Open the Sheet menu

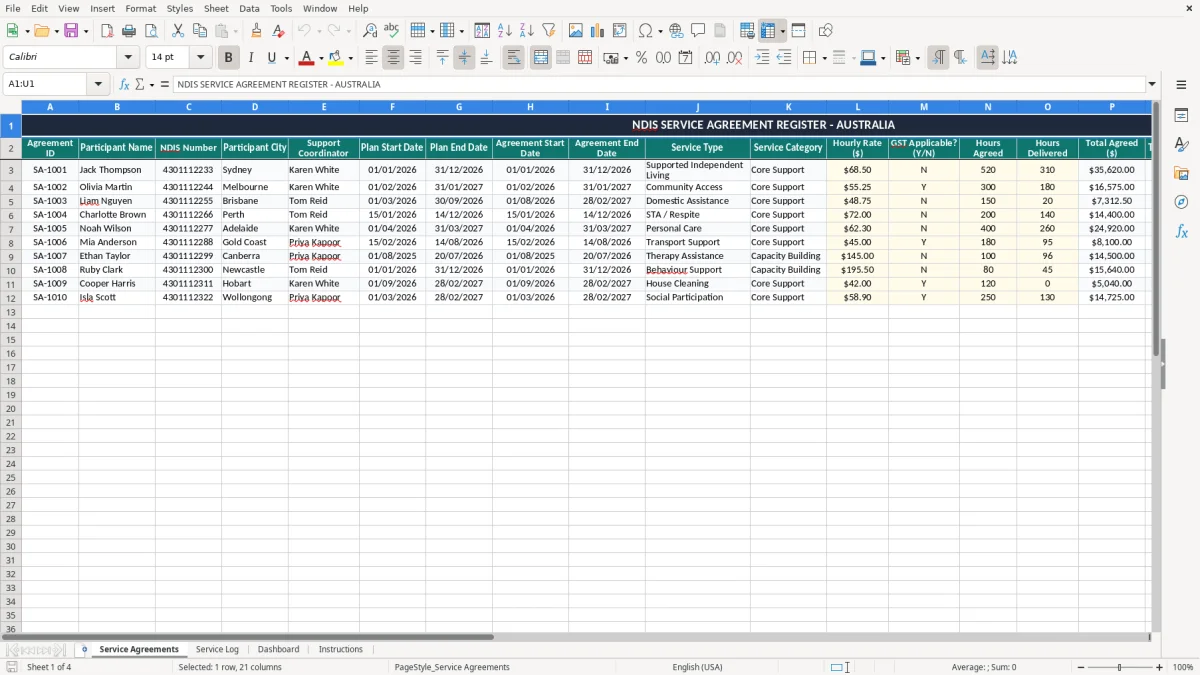[x=216, y=8]
